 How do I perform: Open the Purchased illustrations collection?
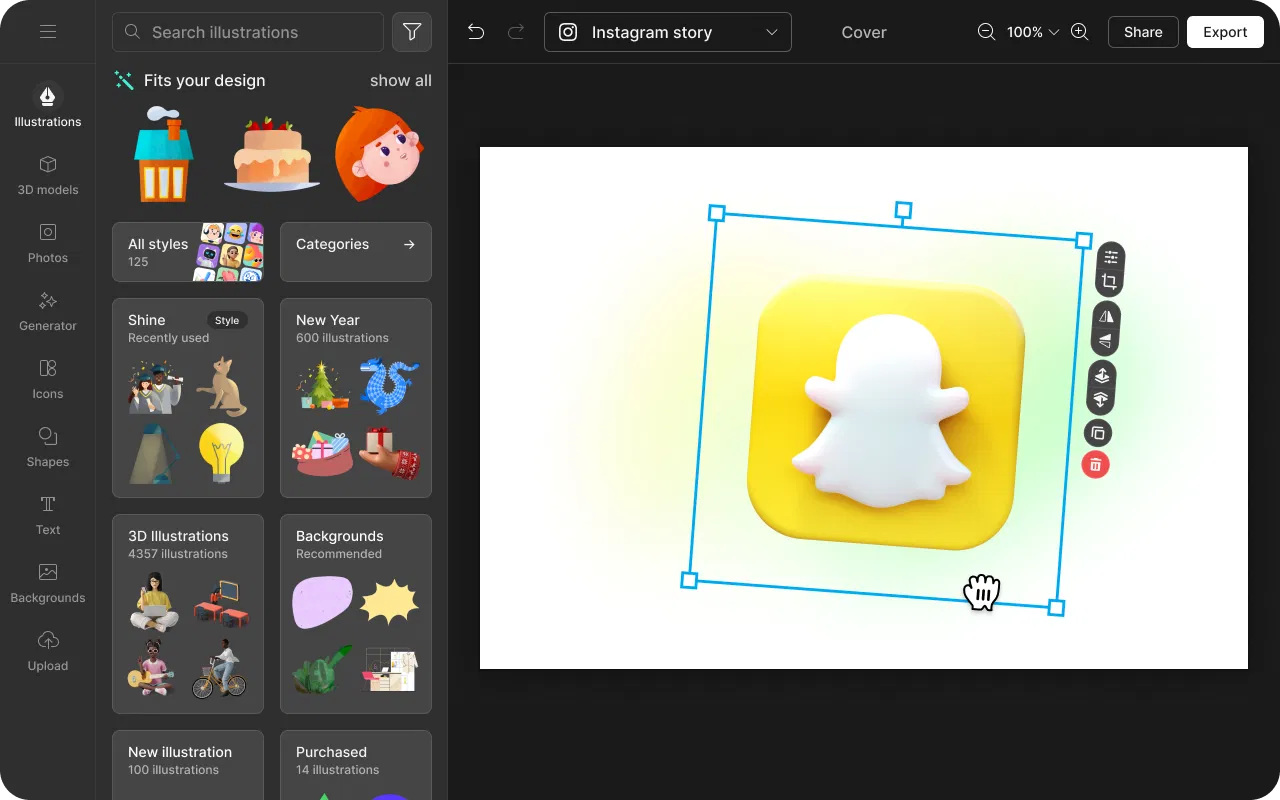356,765
